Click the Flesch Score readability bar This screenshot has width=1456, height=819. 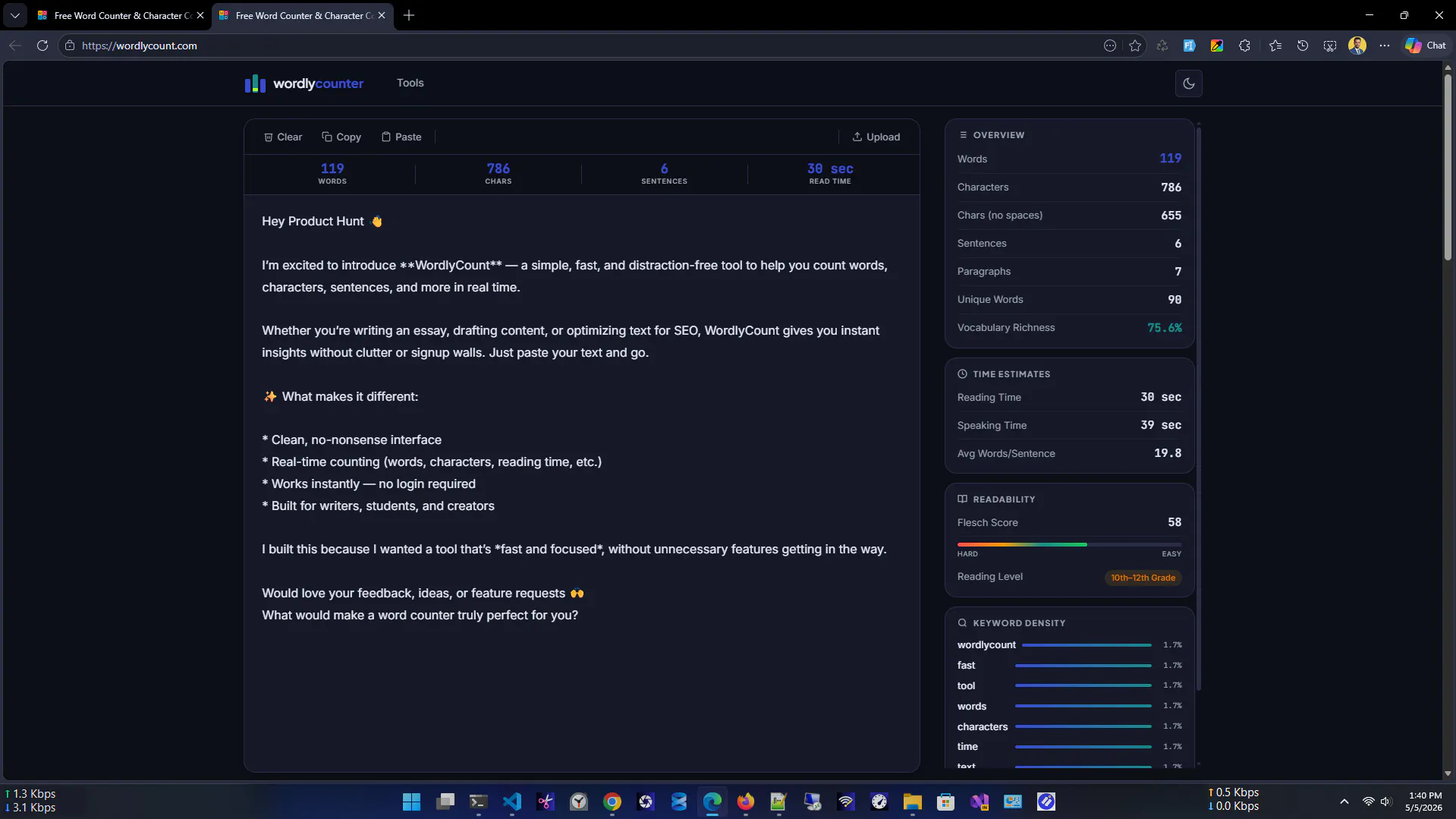[1069, 544]
